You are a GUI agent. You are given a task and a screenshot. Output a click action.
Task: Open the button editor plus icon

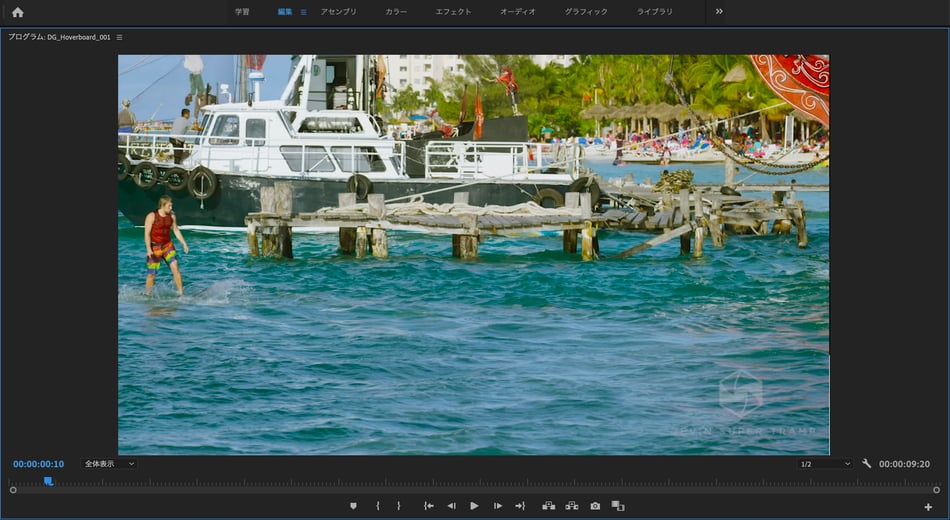click(x=928, y=507)
